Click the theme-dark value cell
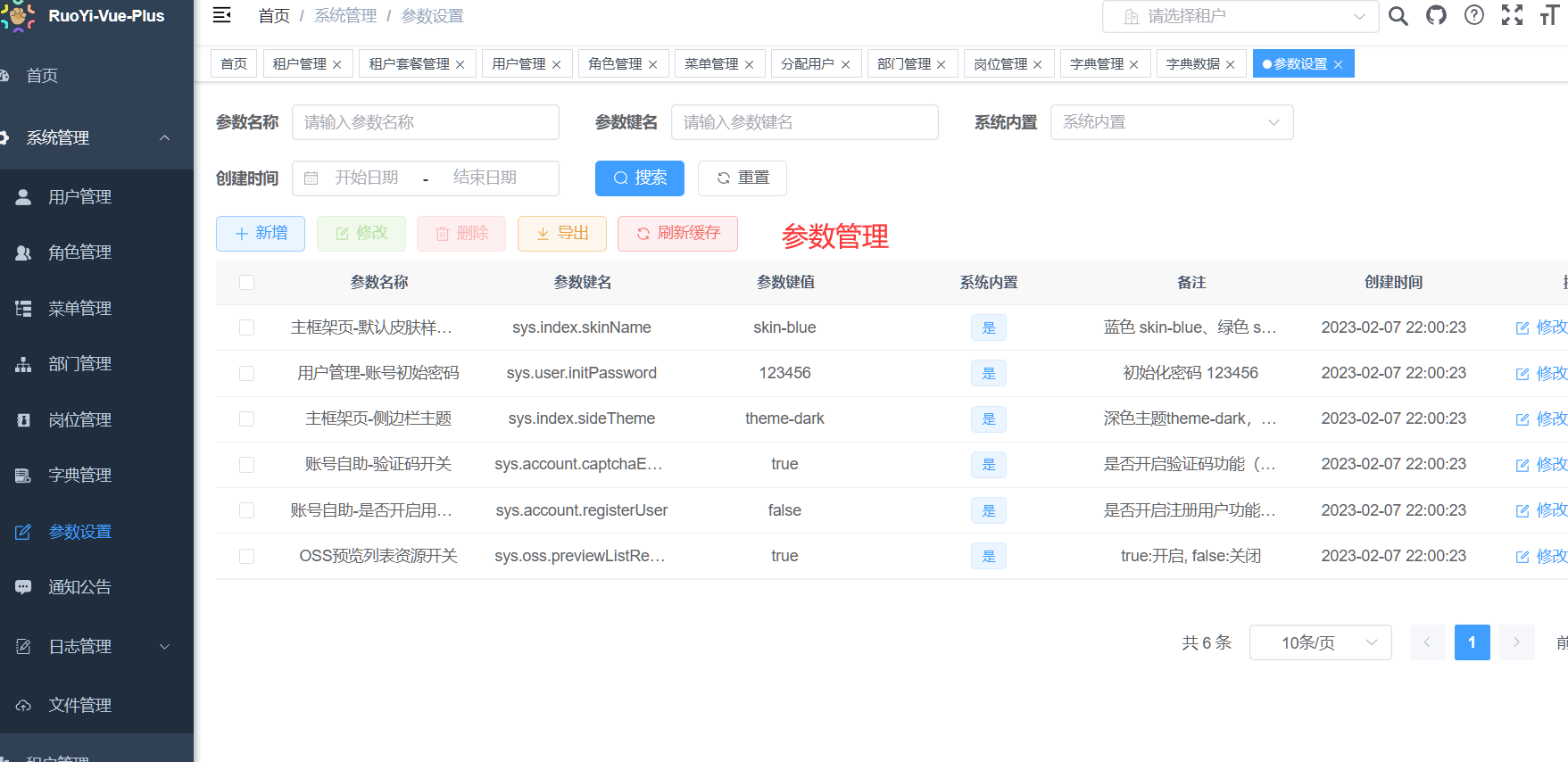 (784, 418)
